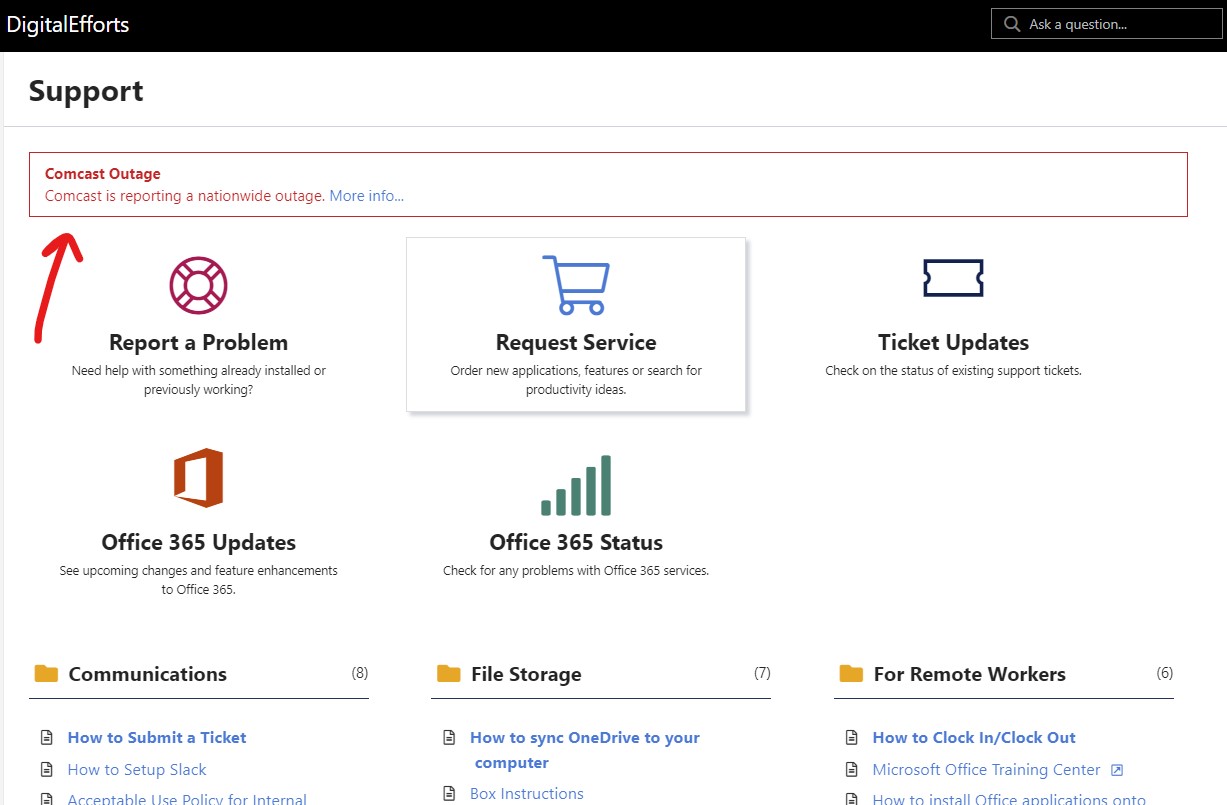This screenshot has height=805, width=1227.
Task: Click the Communications folder icon
Action: [x=46, y=673]
